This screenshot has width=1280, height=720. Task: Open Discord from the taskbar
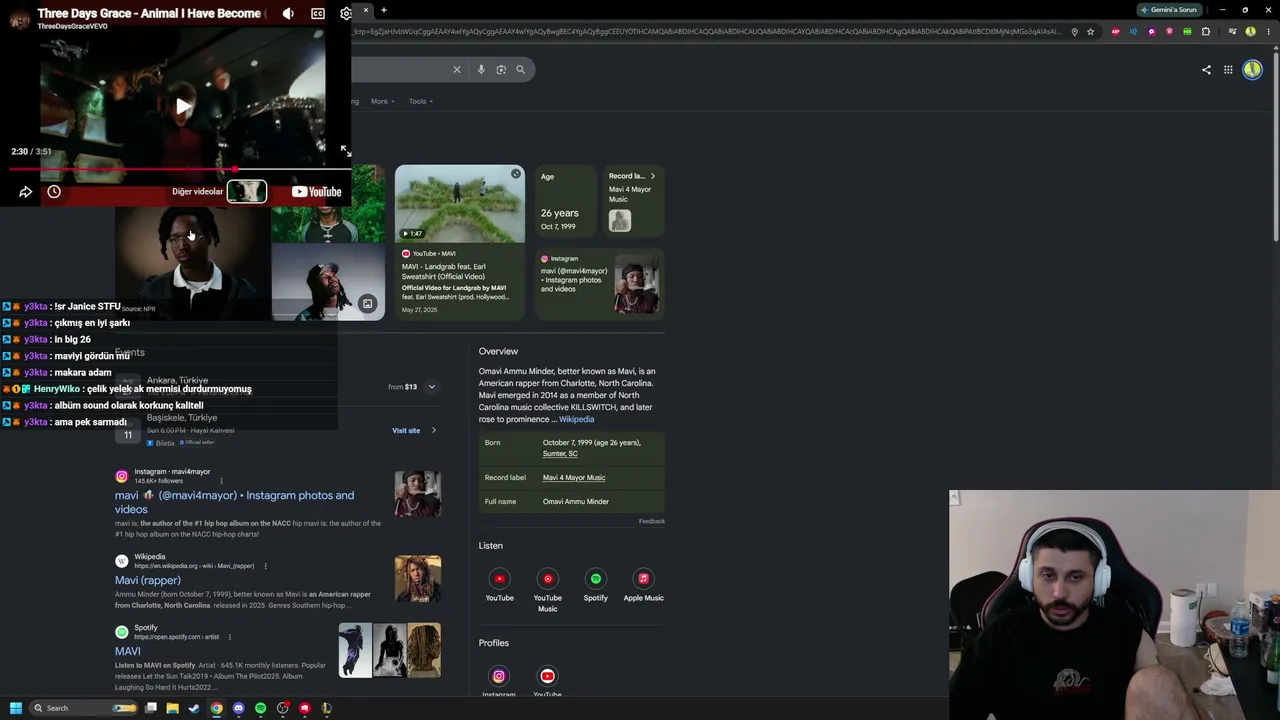click(238, 708)
